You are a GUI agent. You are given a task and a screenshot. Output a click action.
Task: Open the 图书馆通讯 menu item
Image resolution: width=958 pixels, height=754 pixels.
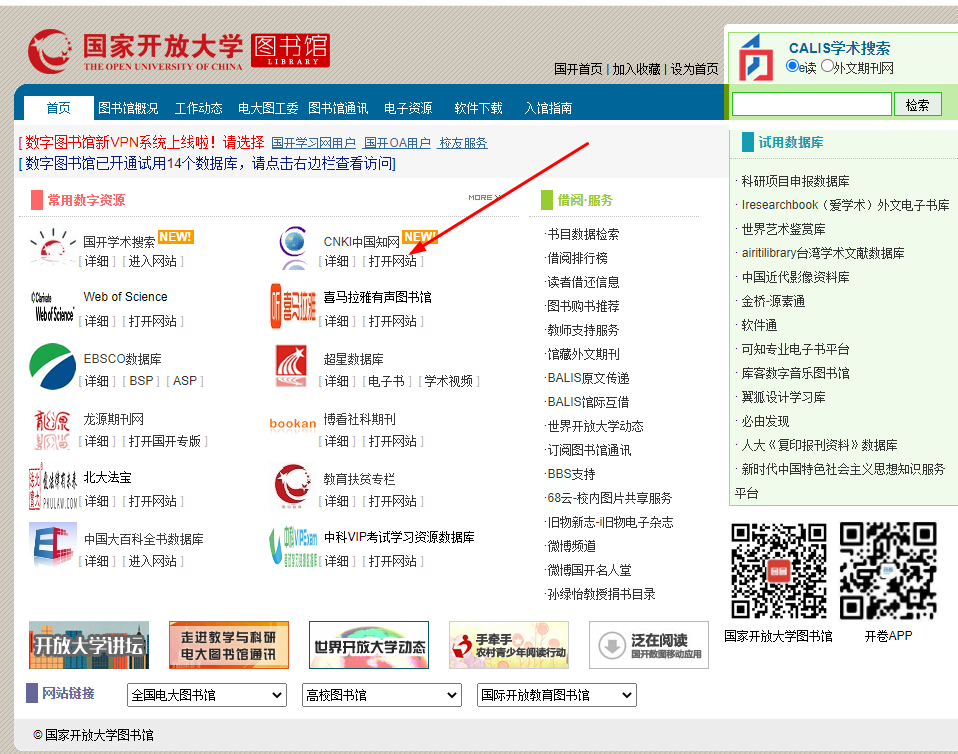(338, 108)
